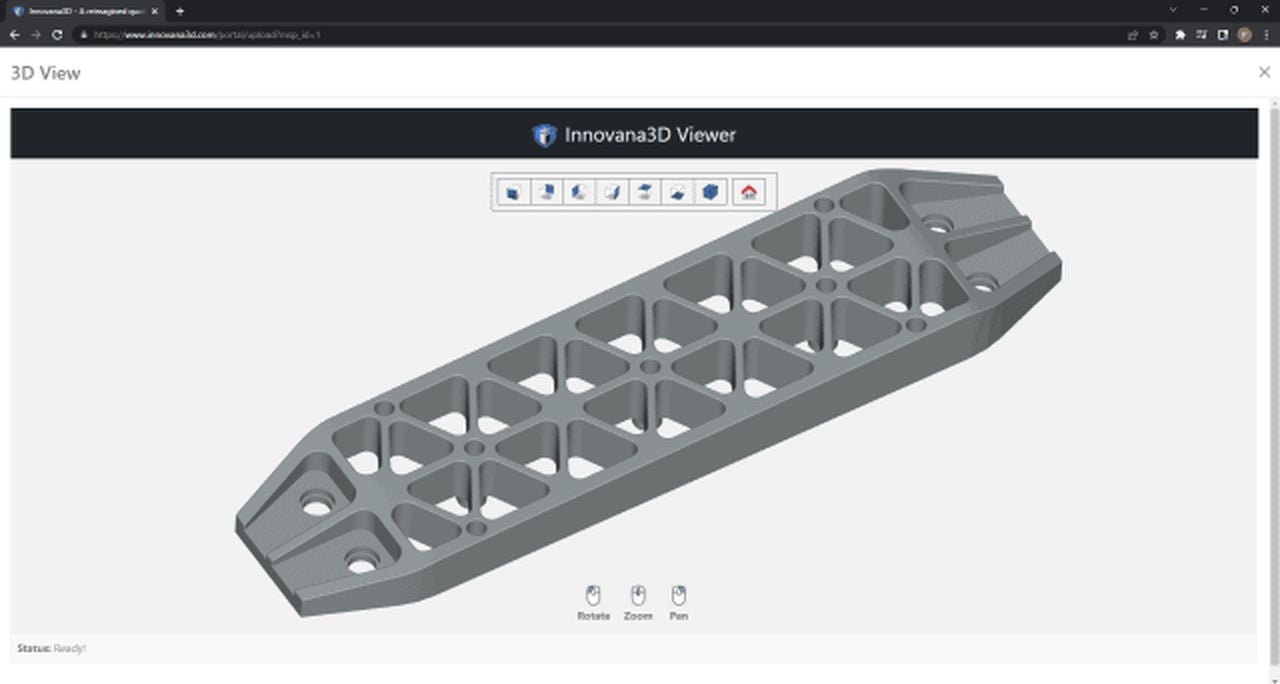Screen dimensions: 1280x684
Task: Open the Chrome three-dot menu
Action: (1267, 34)
